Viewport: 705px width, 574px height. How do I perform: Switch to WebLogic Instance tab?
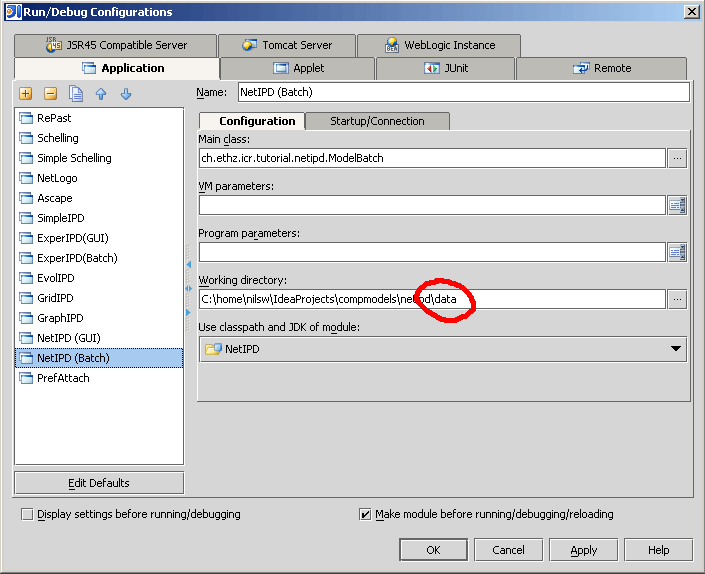439,45
